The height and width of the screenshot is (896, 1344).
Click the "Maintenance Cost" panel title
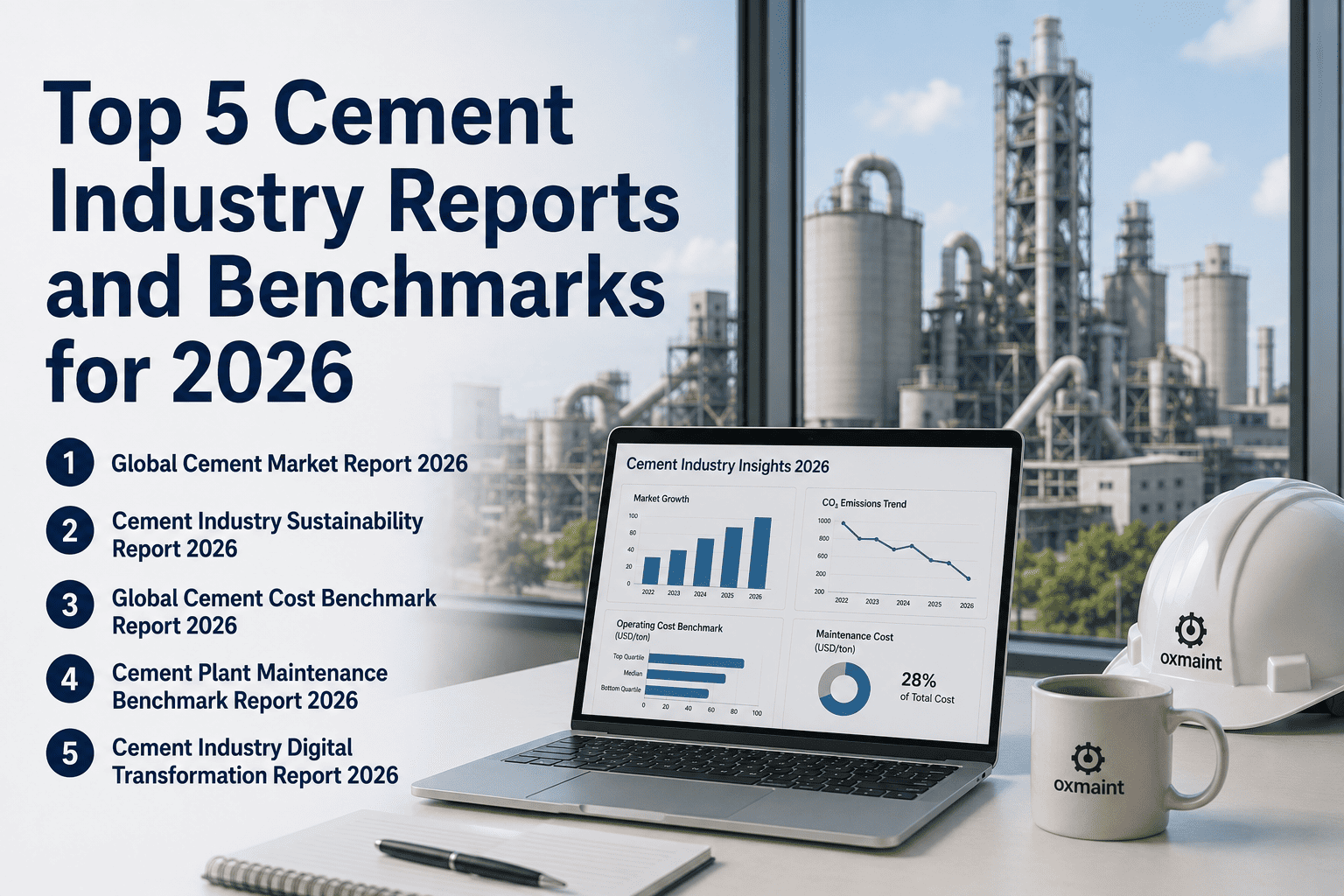pyautogui.click(x=854, y=636)
